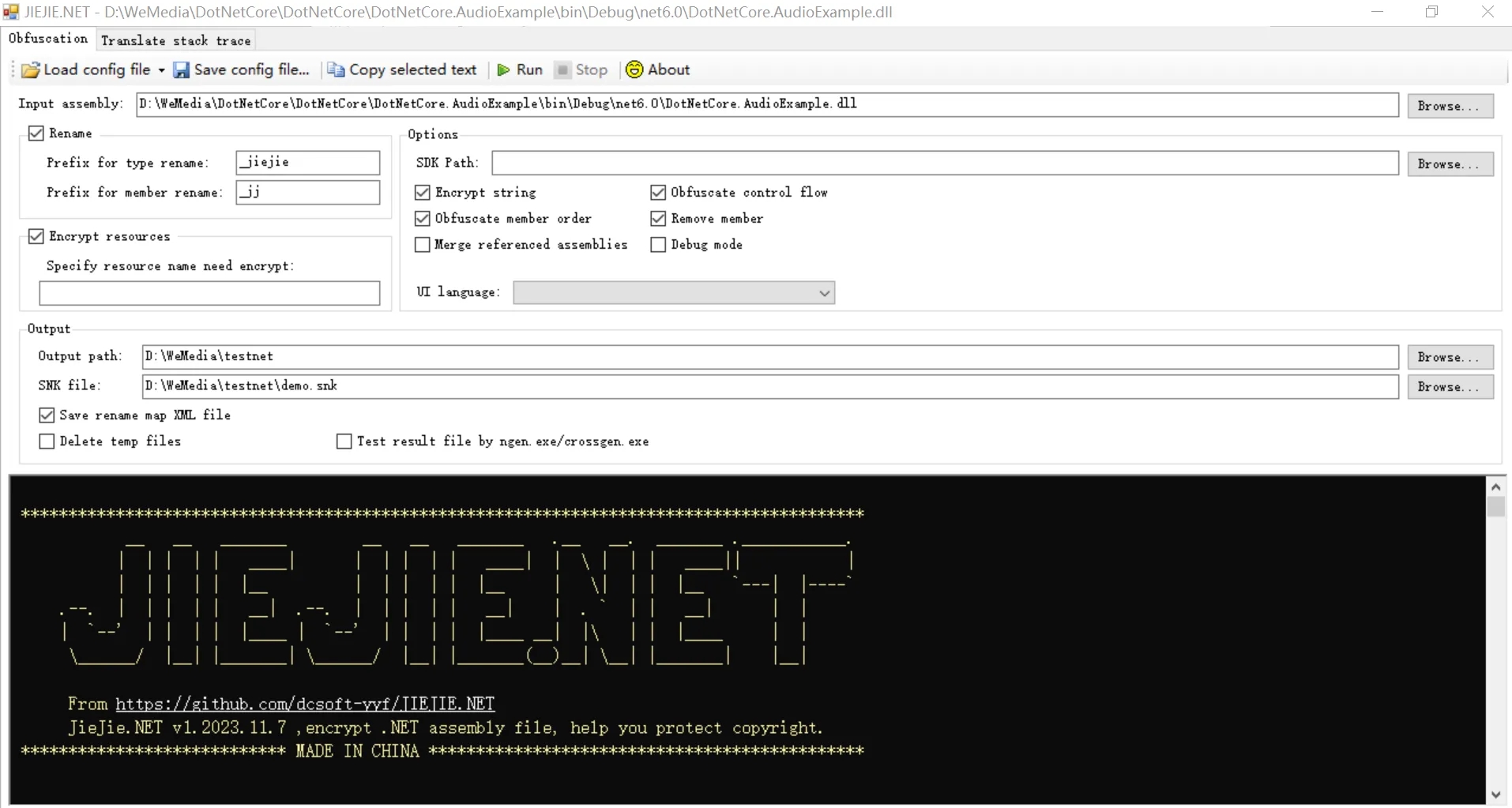Screen dimensions: 1512x808
Task: Disable the Remove member option
Action: 658,218
